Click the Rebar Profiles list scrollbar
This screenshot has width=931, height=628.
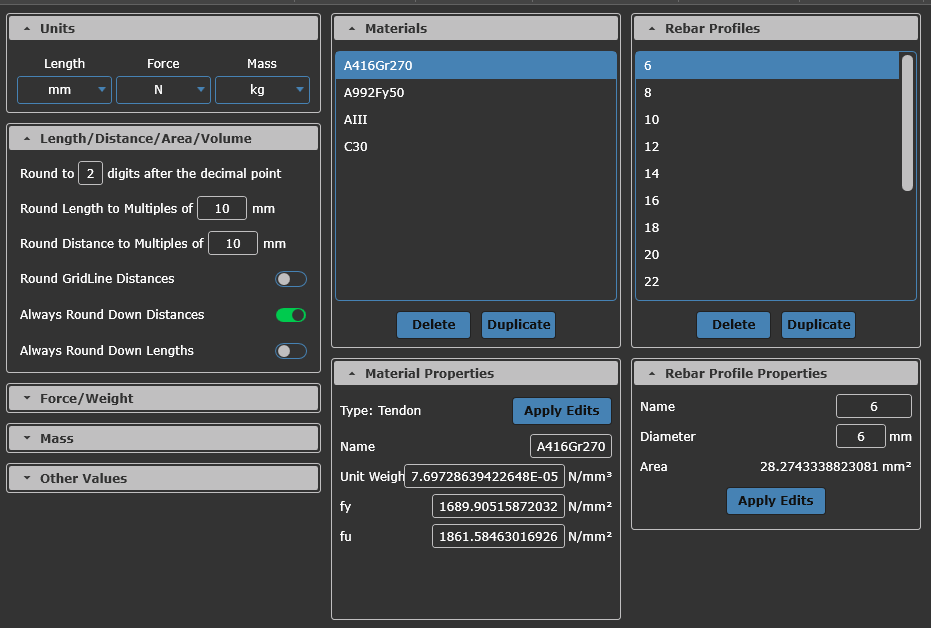click(x=907, y=122)
